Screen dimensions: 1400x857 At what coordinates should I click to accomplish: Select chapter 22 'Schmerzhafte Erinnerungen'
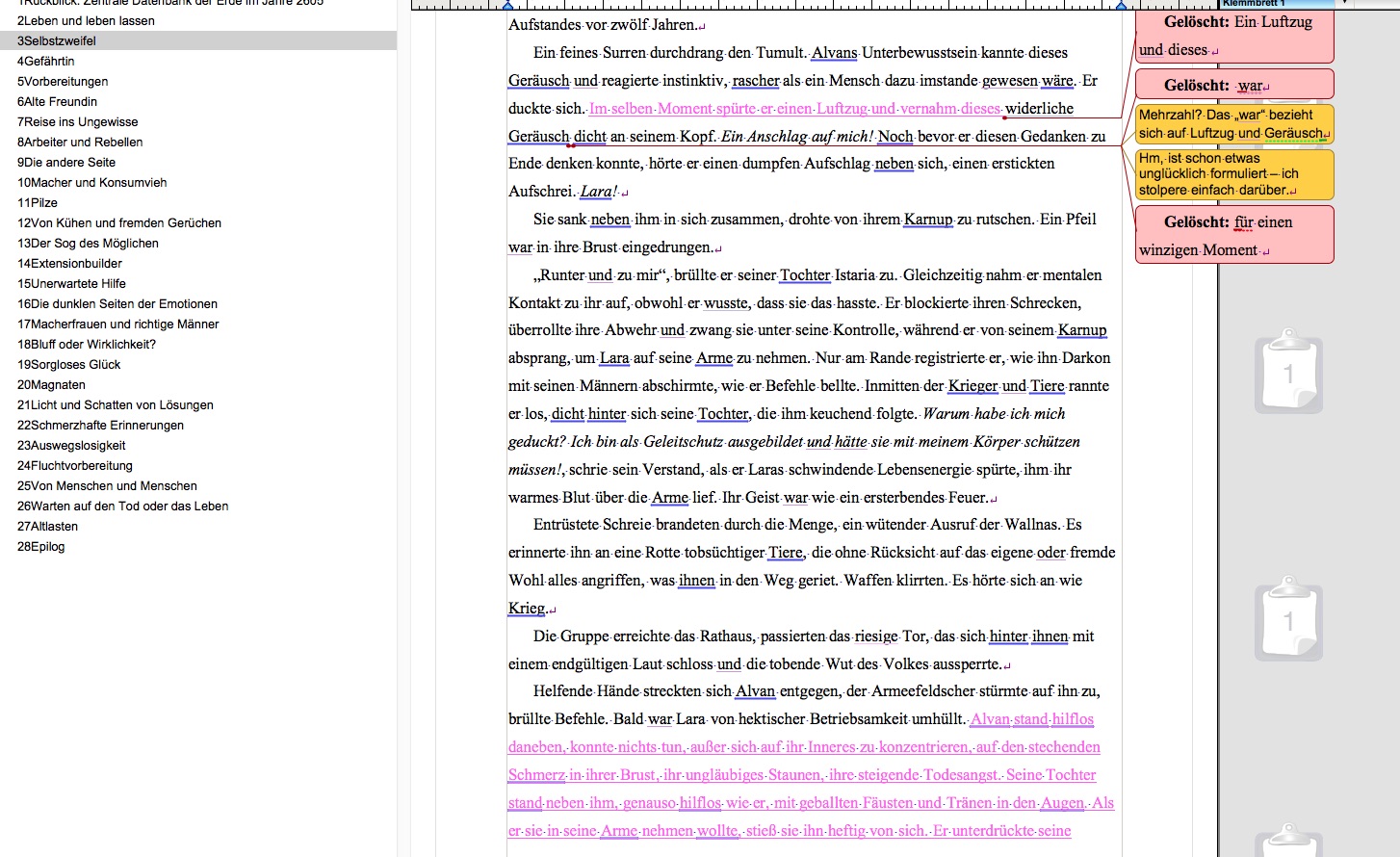tap(197, 425)
